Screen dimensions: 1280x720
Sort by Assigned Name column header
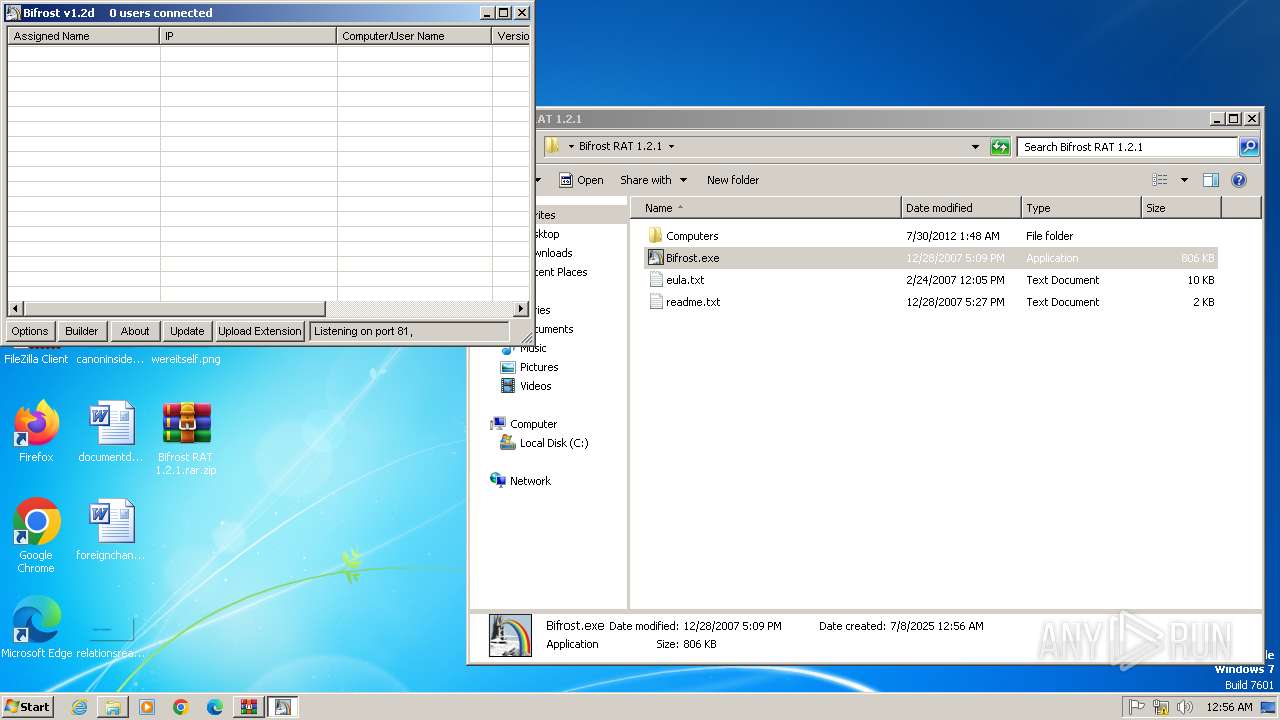tap(84, 36)
